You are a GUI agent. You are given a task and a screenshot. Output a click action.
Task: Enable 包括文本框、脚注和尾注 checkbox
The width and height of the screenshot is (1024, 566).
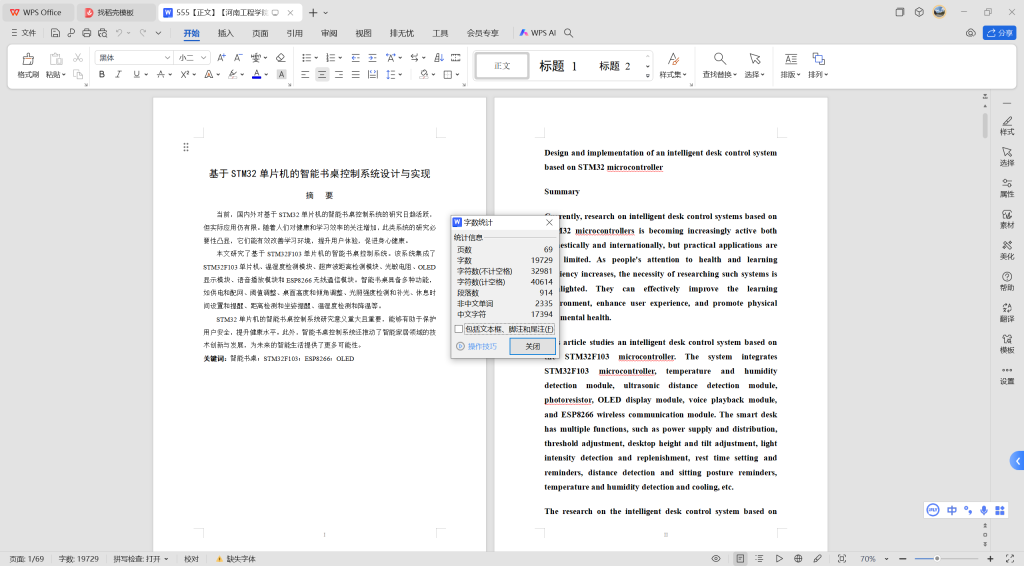click(x=459, y=329)
